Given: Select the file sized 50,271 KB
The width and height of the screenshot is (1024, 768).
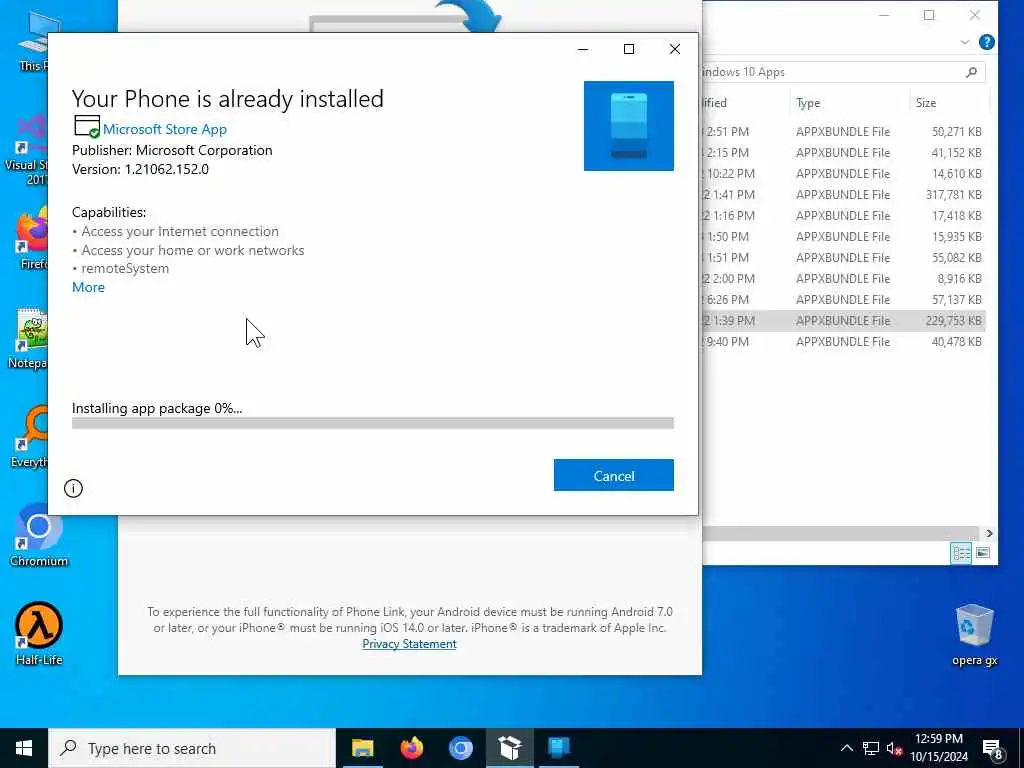Looking at the screenshot, I should point(844,131).
